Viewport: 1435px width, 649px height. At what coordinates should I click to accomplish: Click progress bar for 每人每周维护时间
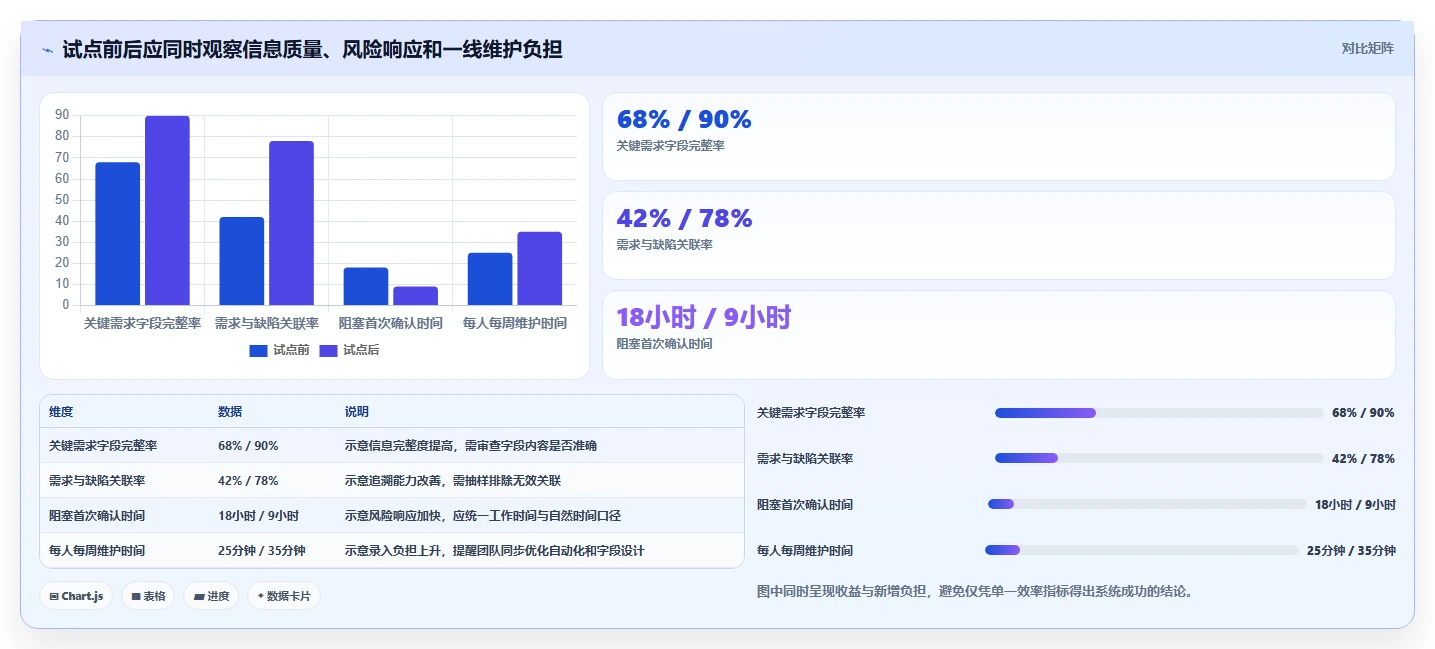click(1141, 550)
